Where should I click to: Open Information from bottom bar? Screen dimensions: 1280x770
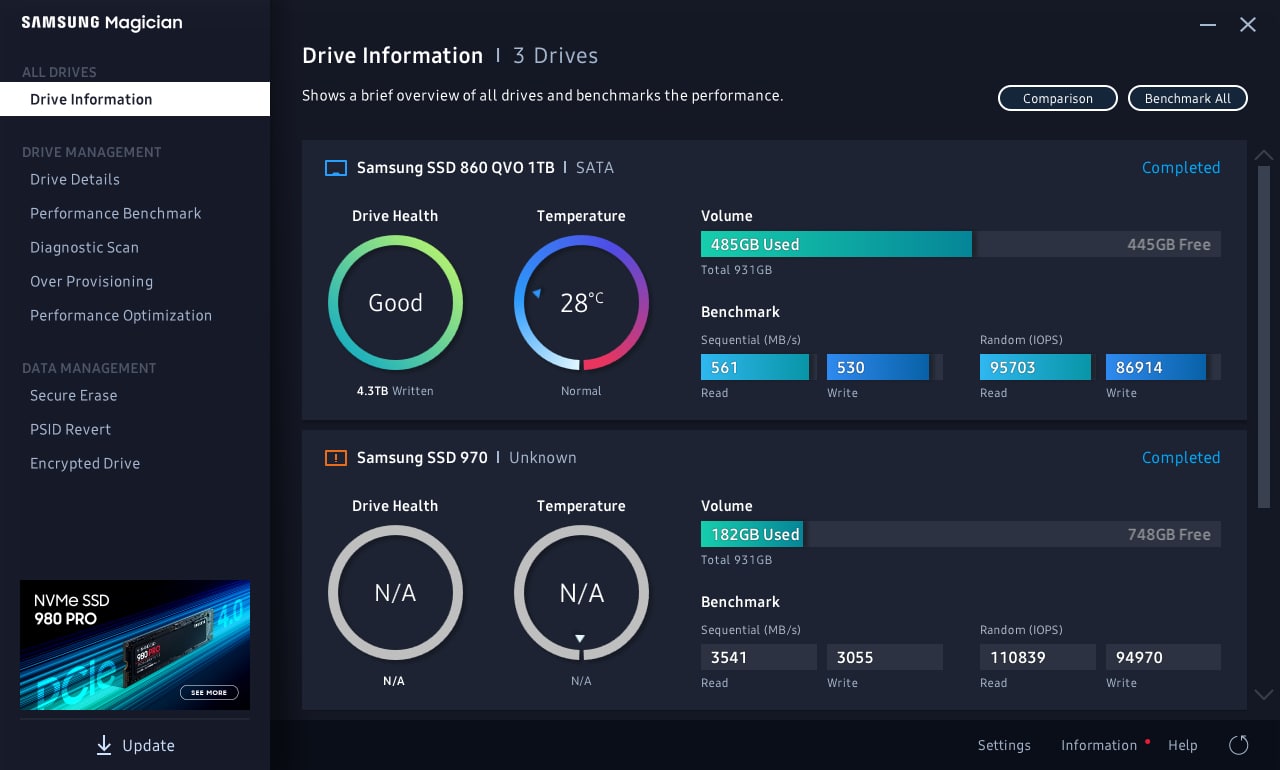1099,745
